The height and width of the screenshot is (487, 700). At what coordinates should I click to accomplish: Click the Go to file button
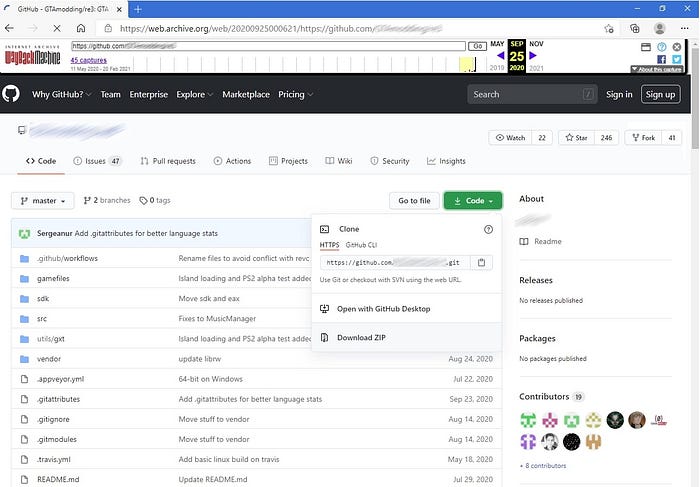[414, 201]
